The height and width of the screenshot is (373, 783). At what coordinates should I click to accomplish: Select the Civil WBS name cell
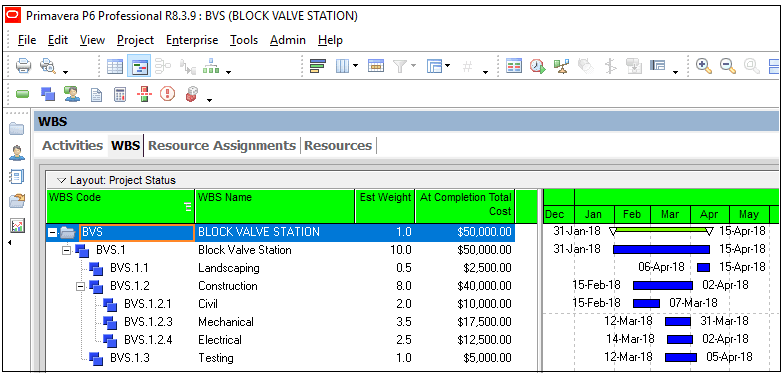point(276,304)
